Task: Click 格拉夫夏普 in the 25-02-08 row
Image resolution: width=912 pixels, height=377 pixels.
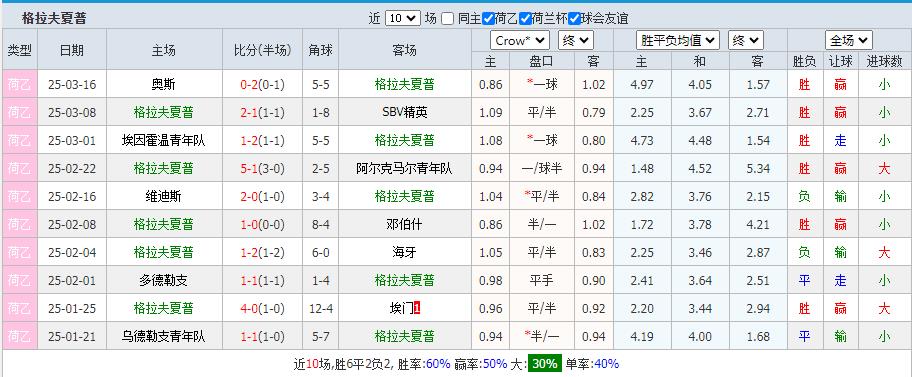Action: click(163, 224)
